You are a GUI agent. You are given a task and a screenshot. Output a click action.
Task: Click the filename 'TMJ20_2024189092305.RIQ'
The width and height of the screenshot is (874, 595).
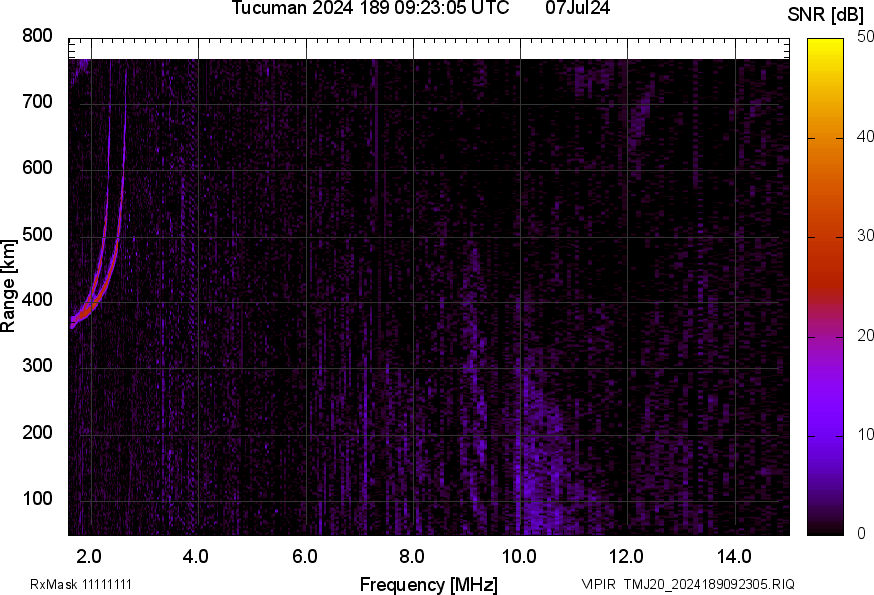tap(709, 584)
